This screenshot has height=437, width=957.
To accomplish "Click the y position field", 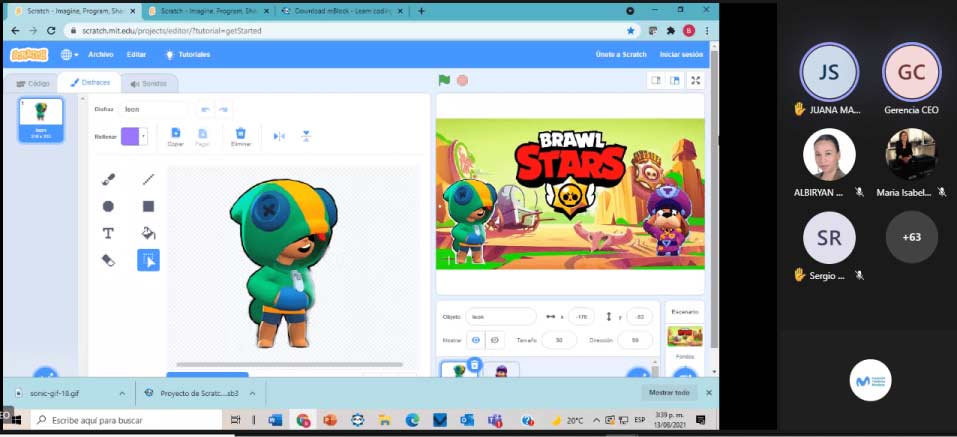I will click(x=639, y=316).
